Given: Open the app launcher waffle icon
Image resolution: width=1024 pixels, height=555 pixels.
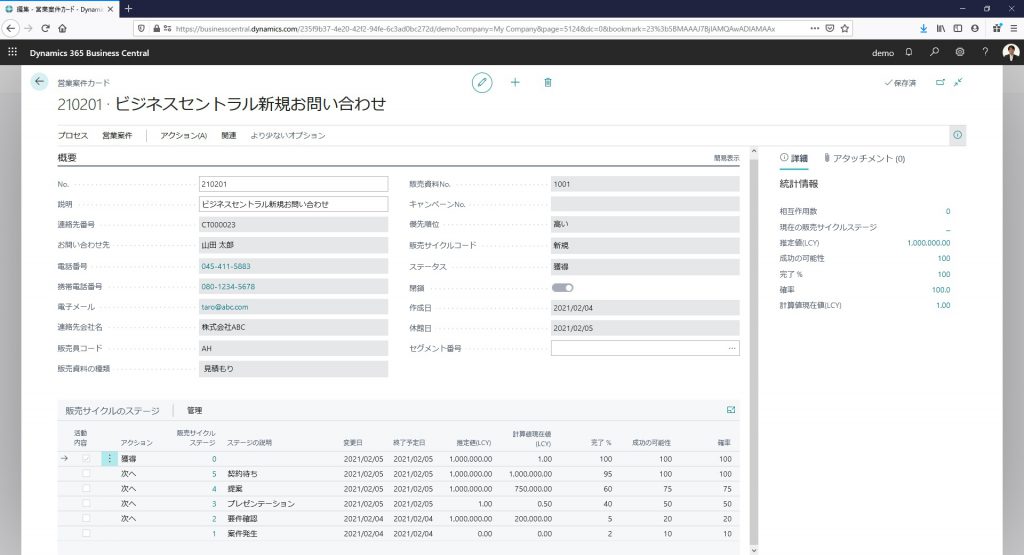Looking at the screenshot, I should (x=13, y=51).
